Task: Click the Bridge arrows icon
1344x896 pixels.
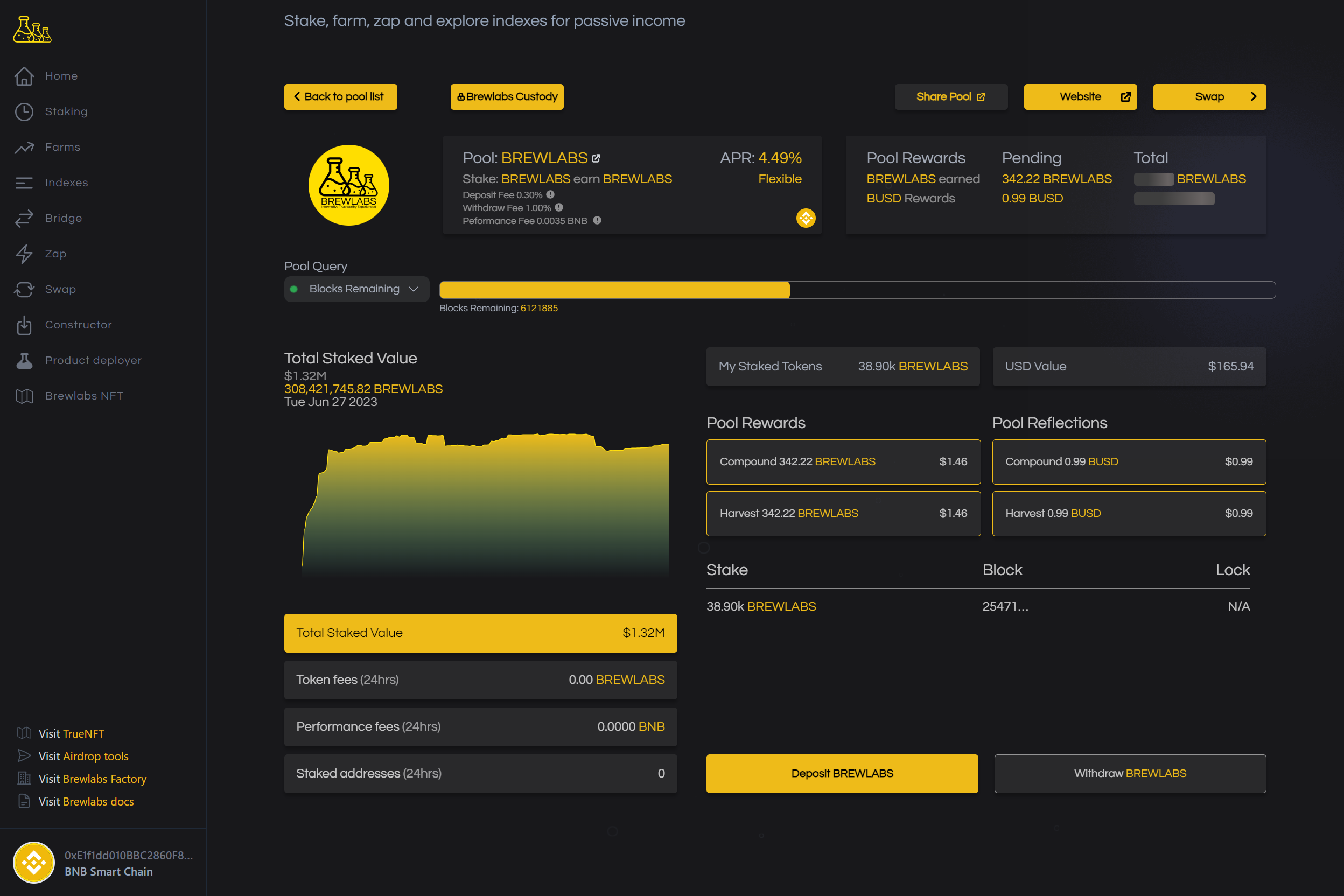Action: [24, 218]
